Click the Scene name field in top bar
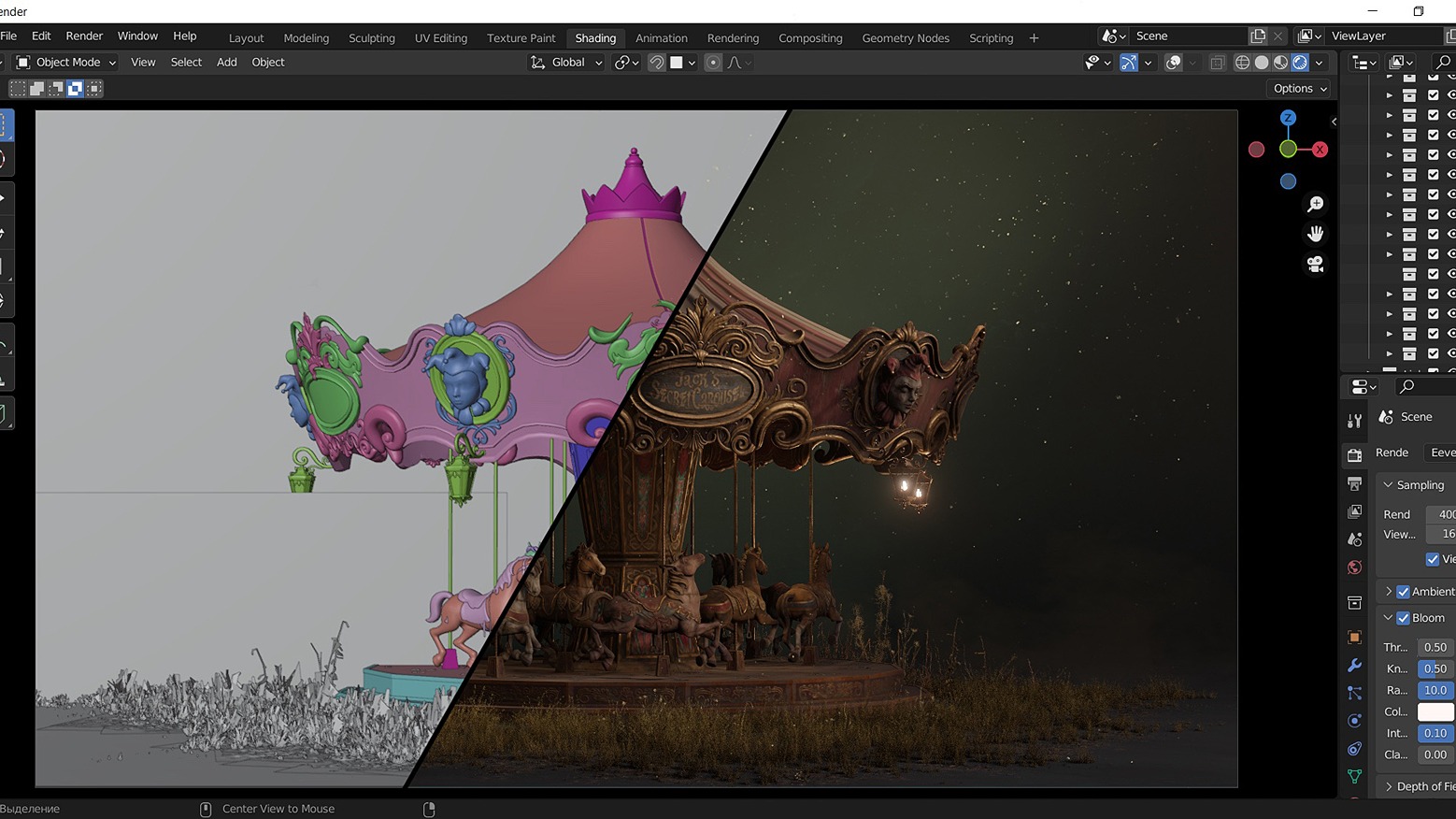 (x=1189, y=36)
